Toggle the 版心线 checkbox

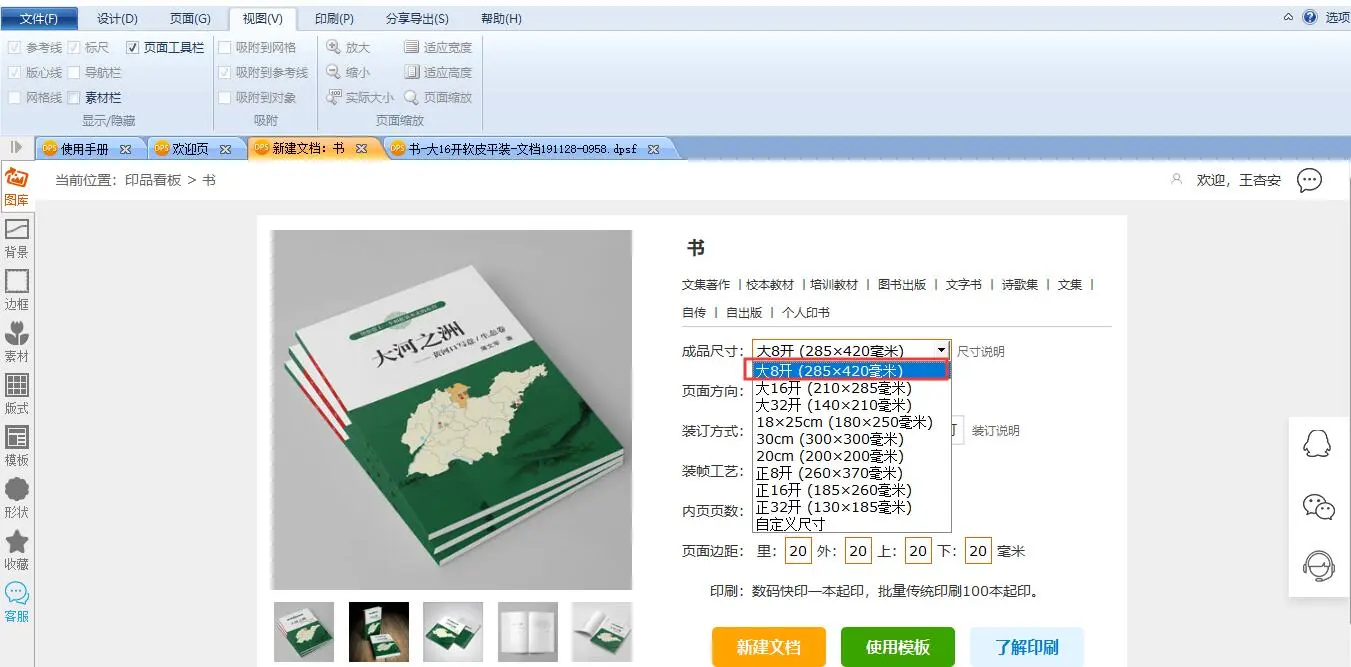14,72
